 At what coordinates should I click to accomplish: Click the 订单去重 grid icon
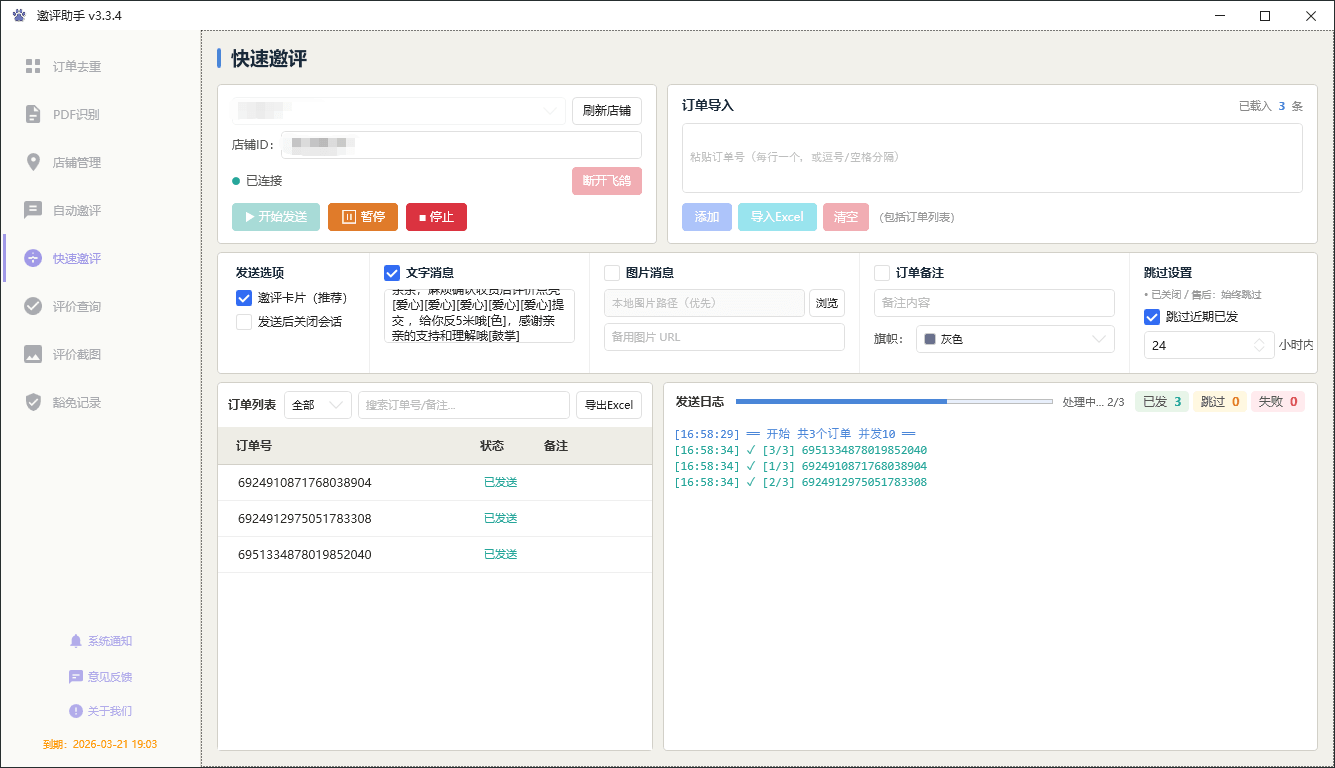(33, 67)
